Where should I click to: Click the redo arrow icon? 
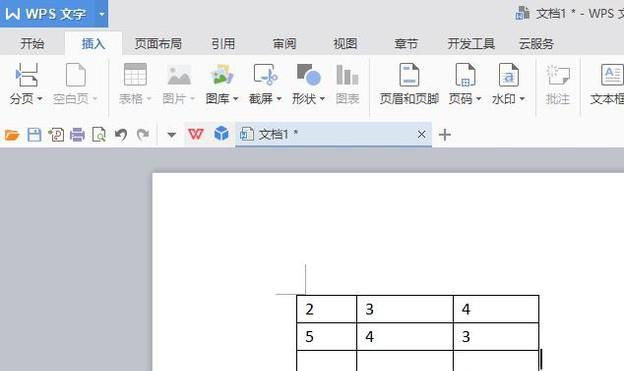pos(143,135)
